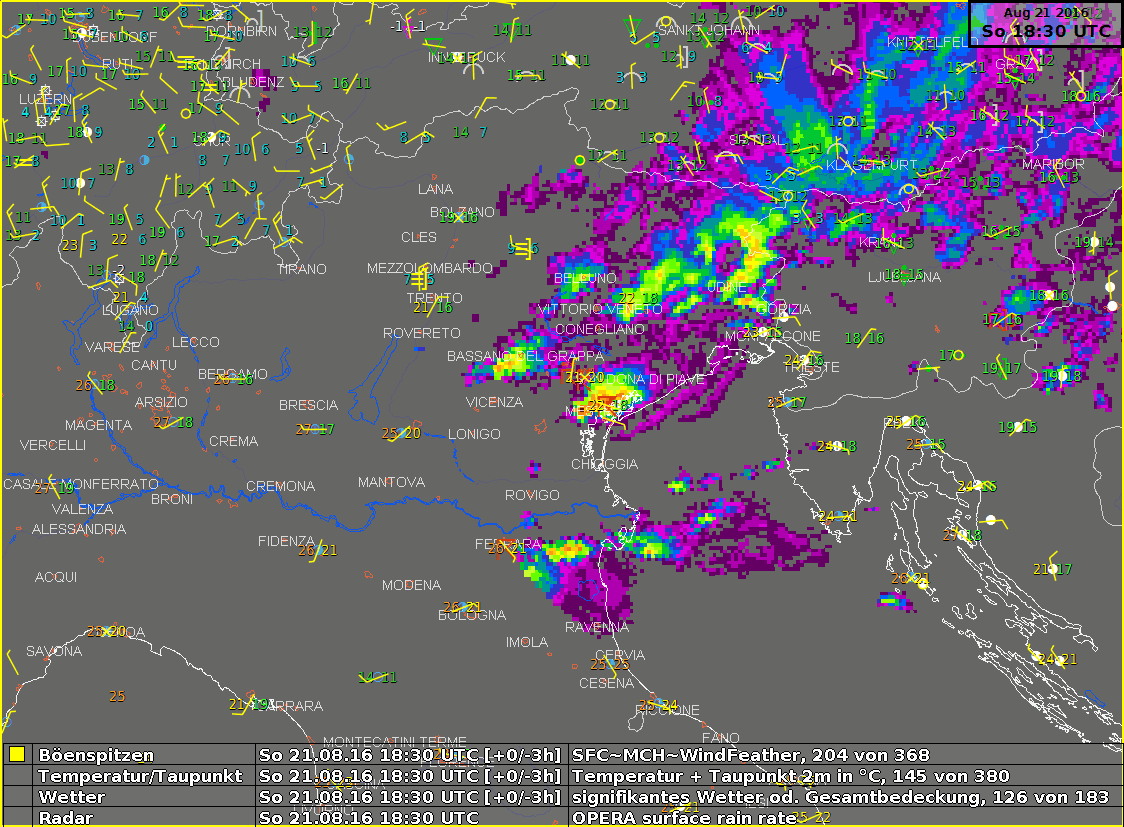The image size is (1124, 827).
Task: Click the Radar legend row label
Action: point(66,818)
